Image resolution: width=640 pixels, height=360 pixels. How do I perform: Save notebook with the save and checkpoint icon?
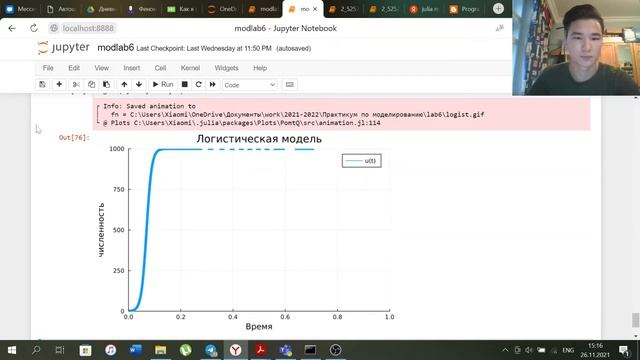pos(42,84)
